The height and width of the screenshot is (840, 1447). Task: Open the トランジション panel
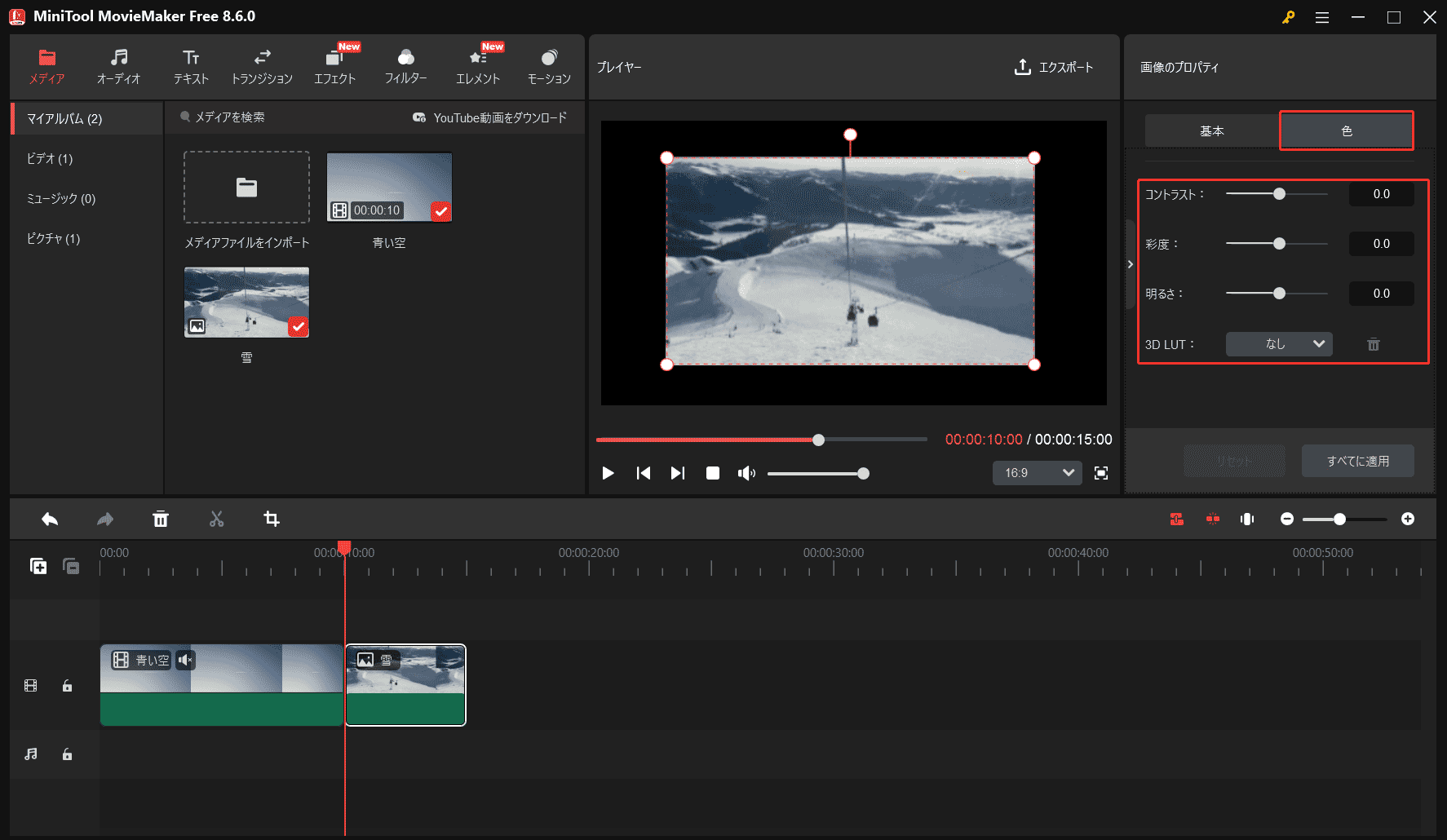pos(261,65)
